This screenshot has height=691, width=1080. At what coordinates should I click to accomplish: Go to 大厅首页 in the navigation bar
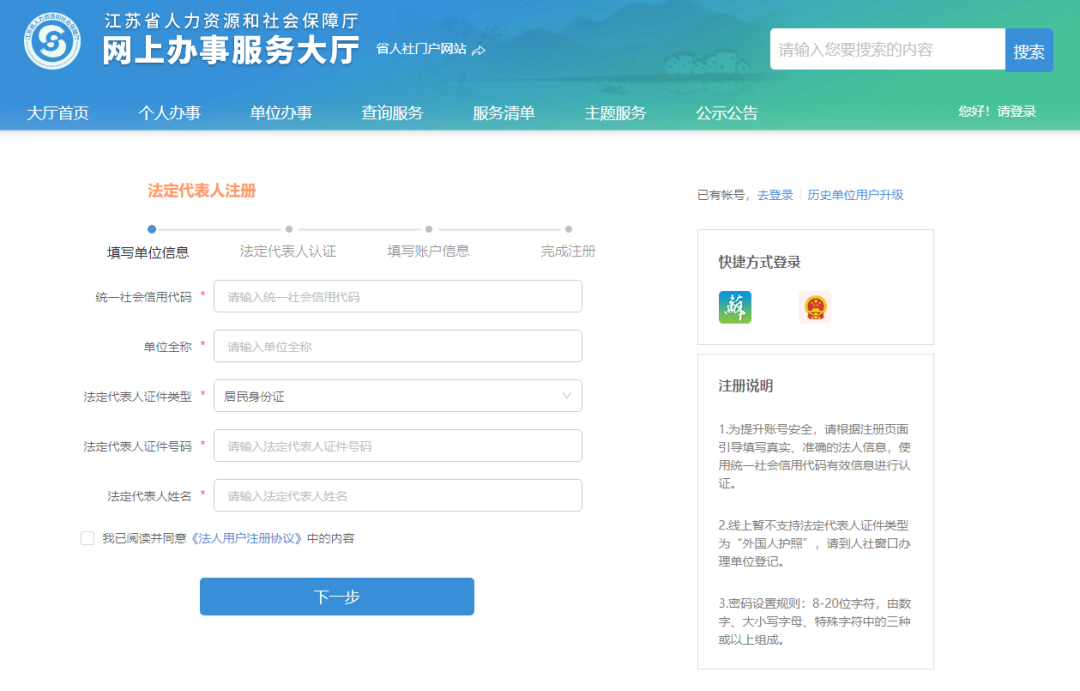58,113
